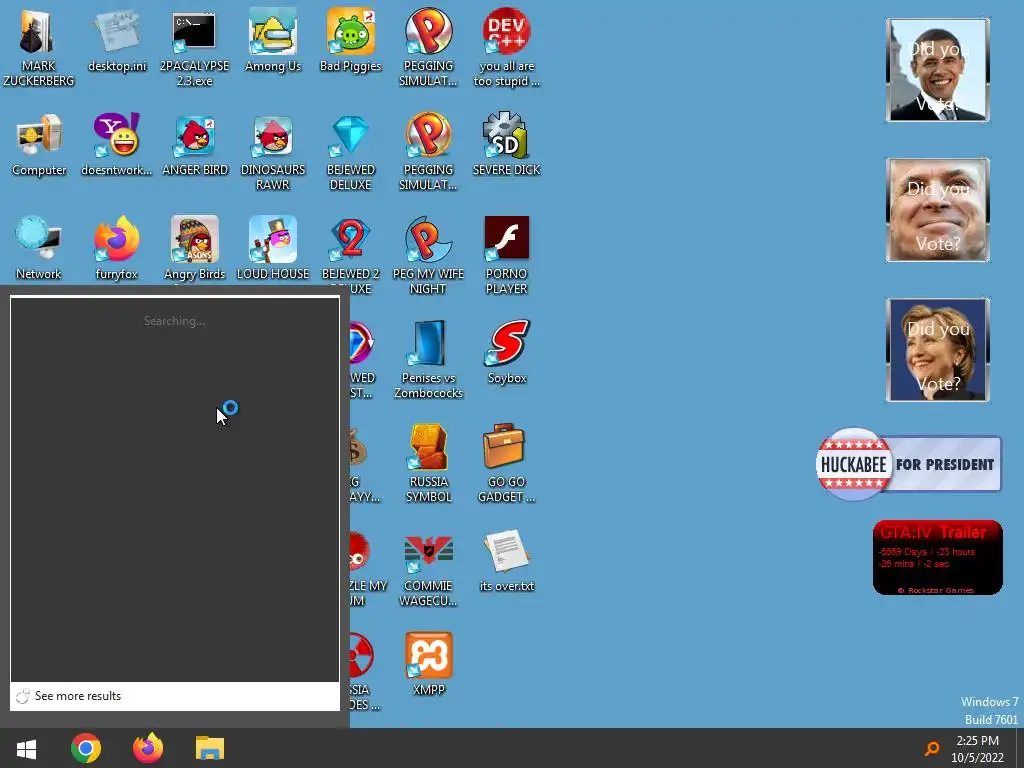This screenshot has width=1024, height=768.
Task: Click the Huckabee For President gadget
Action: (908, 464)
